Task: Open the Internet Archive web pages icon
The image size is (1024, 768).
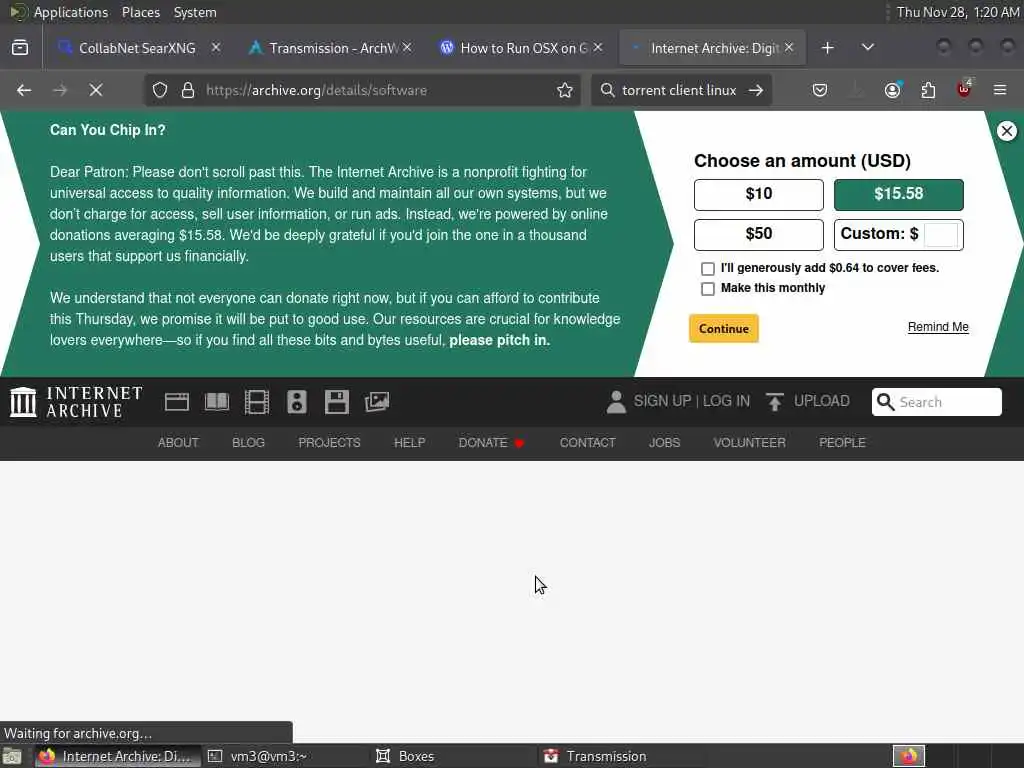Action: [x=177, y=402]
